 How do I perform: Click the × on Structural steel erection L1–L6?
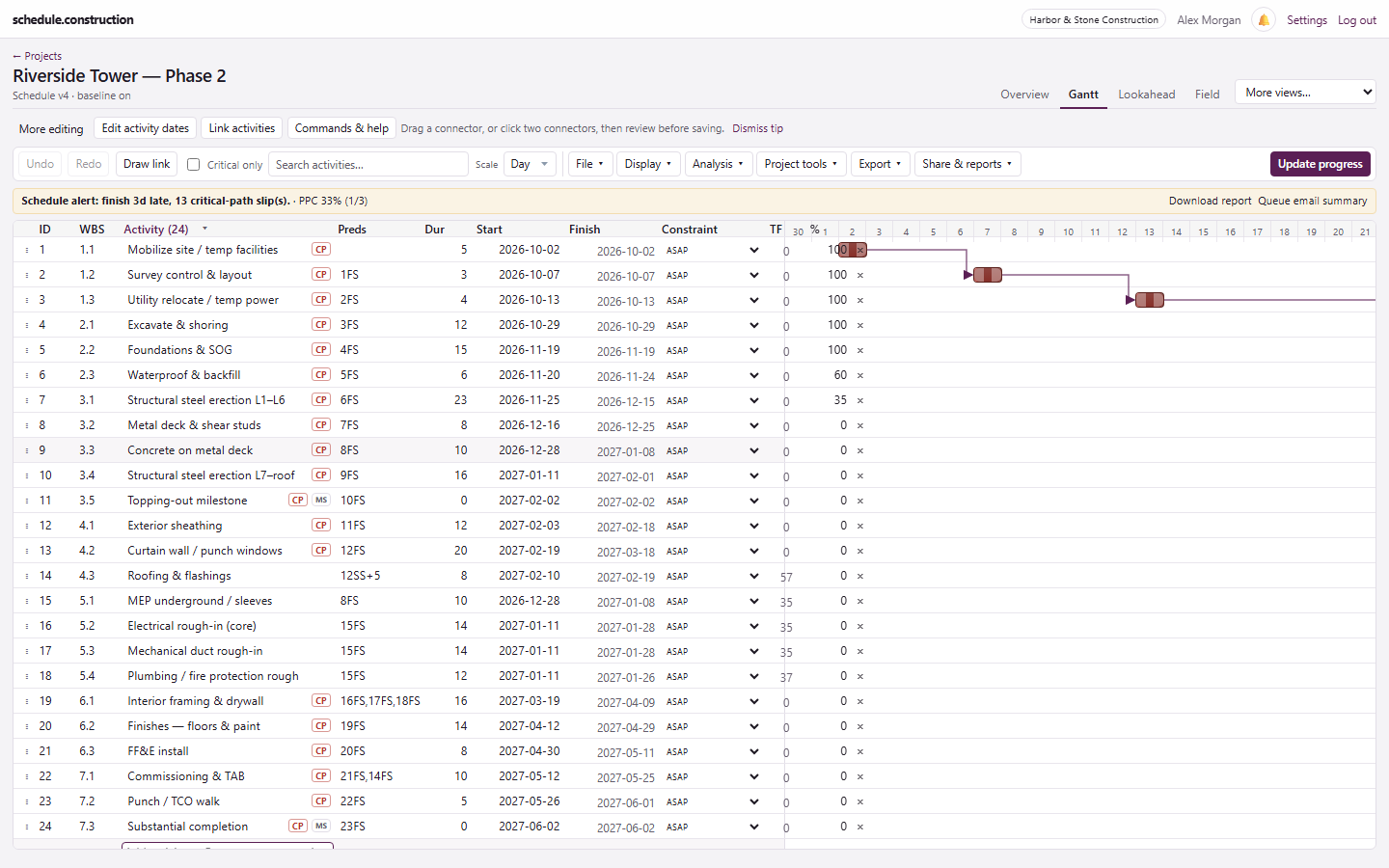[x=860, y=400]
